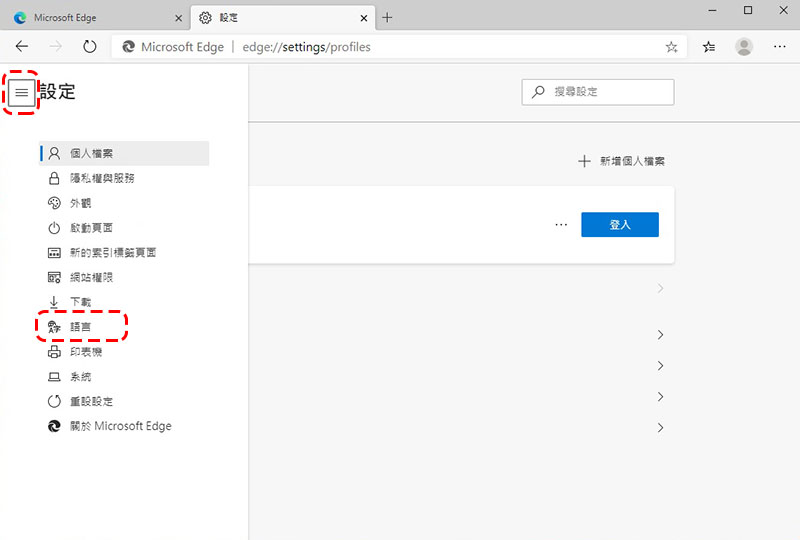
Task: Click the power icon beside 啟動頁面
Action: (54, 228)
